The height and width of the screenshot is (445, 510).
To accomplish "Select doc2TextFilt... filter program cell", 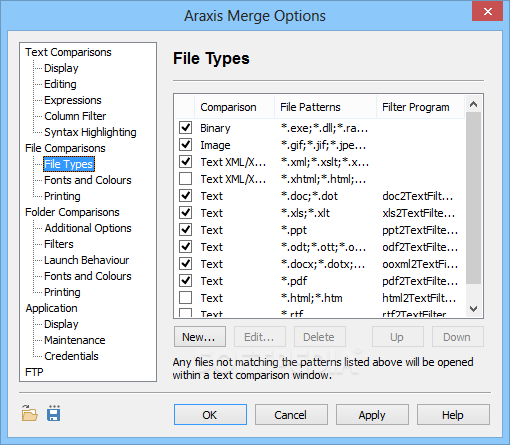I will pyautogui.click(x=418, y=196).
